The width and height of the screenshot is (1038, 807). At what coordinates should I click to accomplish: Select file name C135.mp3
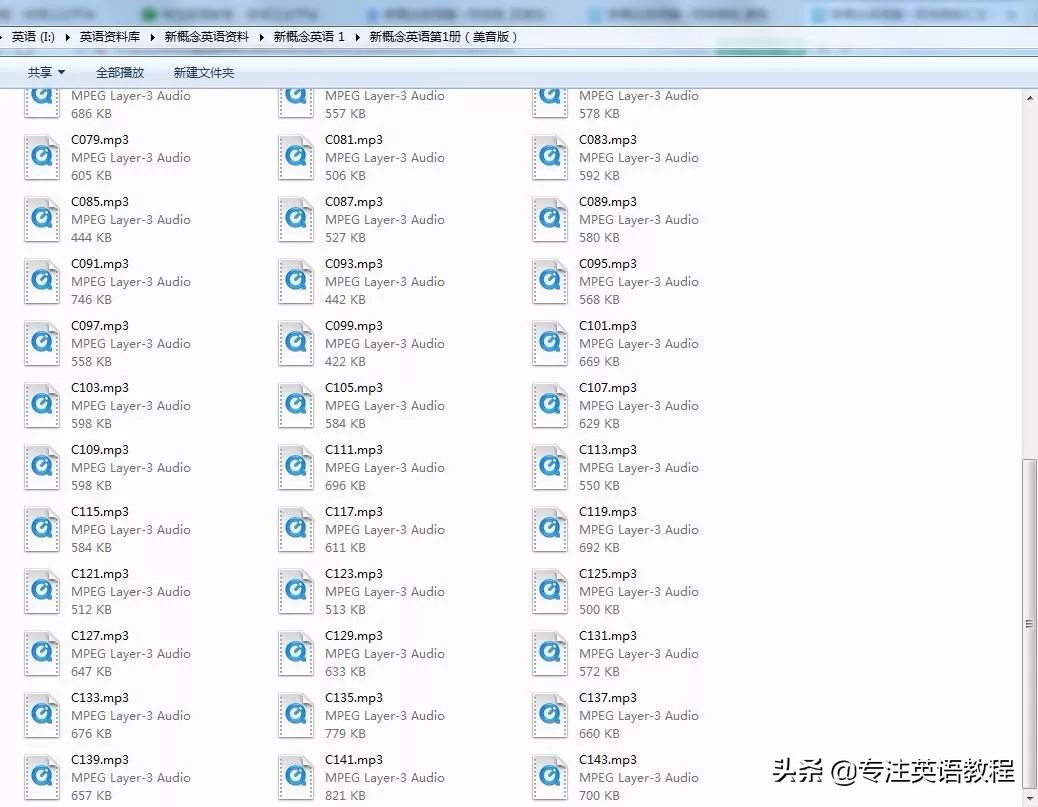coord(354,698)
